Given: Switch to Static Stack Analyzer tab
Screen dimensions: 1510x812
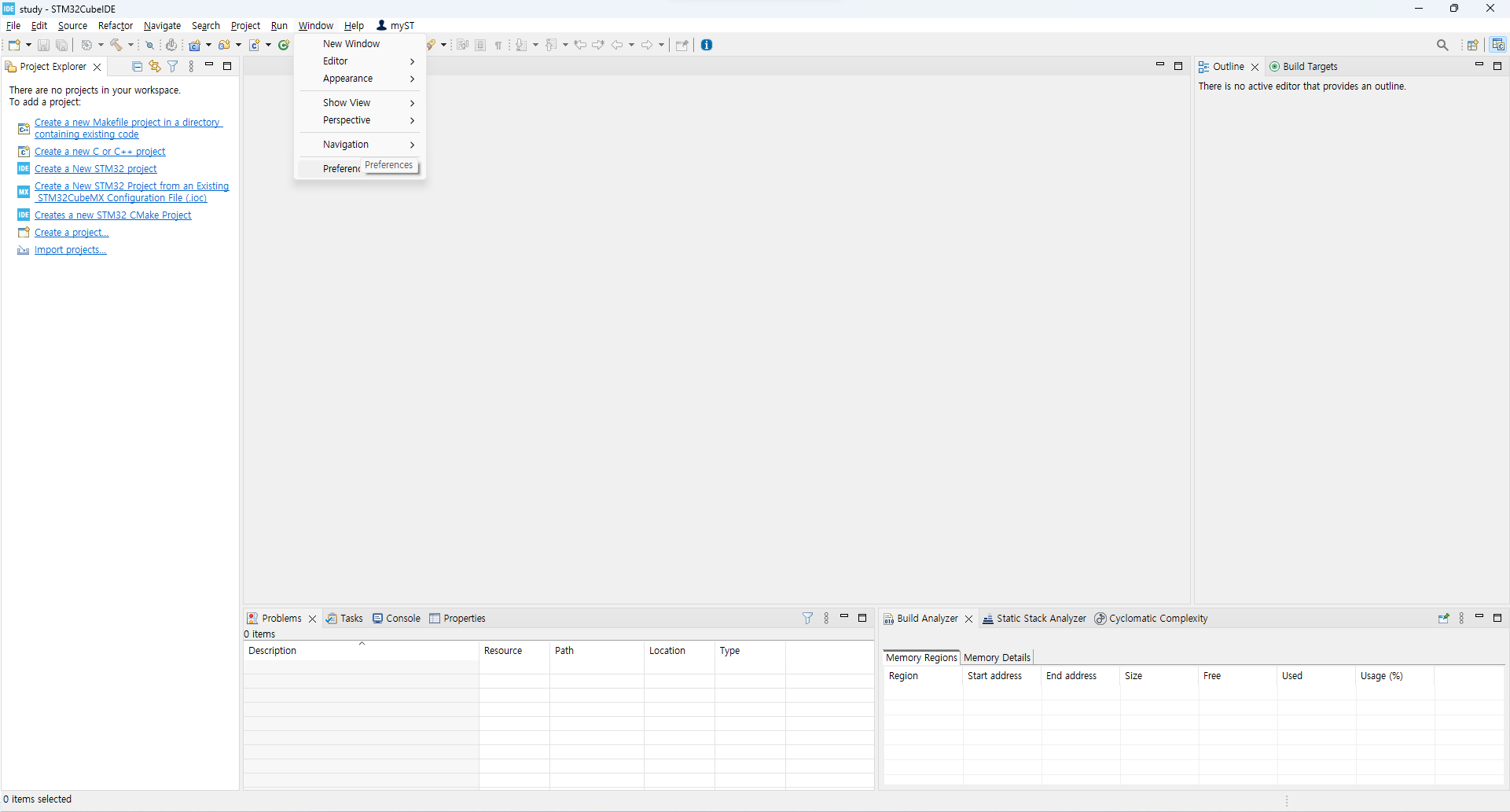Looking at the screenshot, I should point(1034,619).
